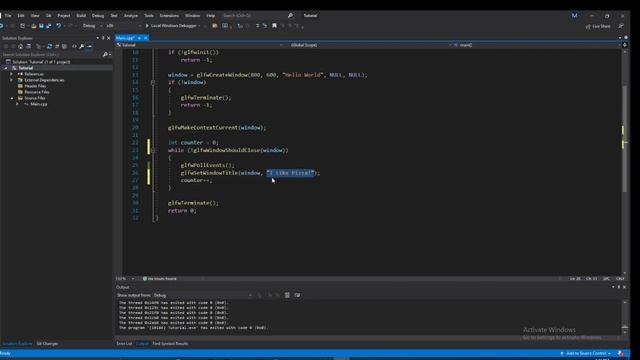Image resolution: width=640 pixels, height=360 pixels.
Task: Click the account badge M icon
Action: (x=574, y=16)
